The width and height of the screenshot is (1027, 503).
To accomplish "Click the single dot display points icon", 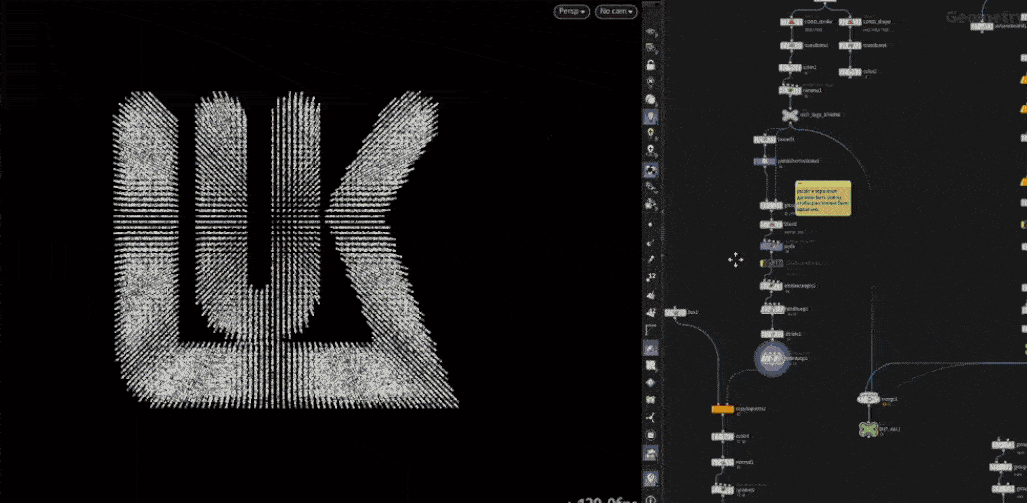I will (x=650, y=224).
